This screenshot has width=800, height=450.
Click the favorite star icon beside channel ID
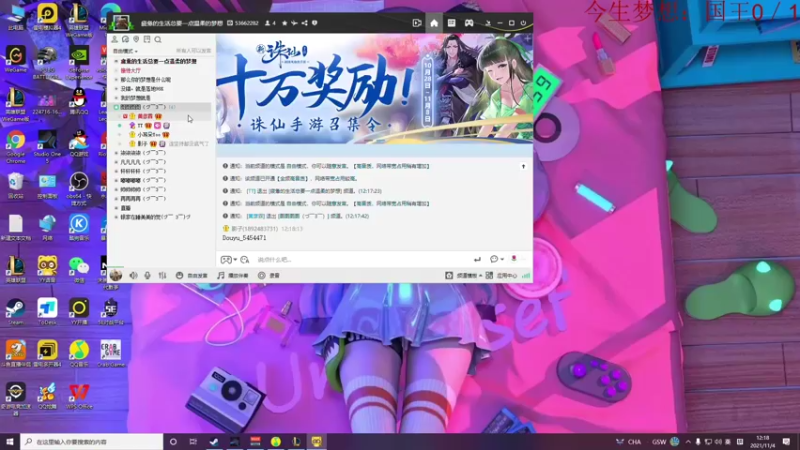(x=285, y=23)
